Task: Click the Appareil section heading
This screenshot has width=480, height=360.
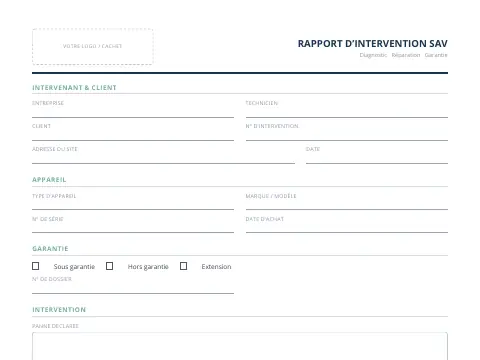Action: click(x=49, y=180)
